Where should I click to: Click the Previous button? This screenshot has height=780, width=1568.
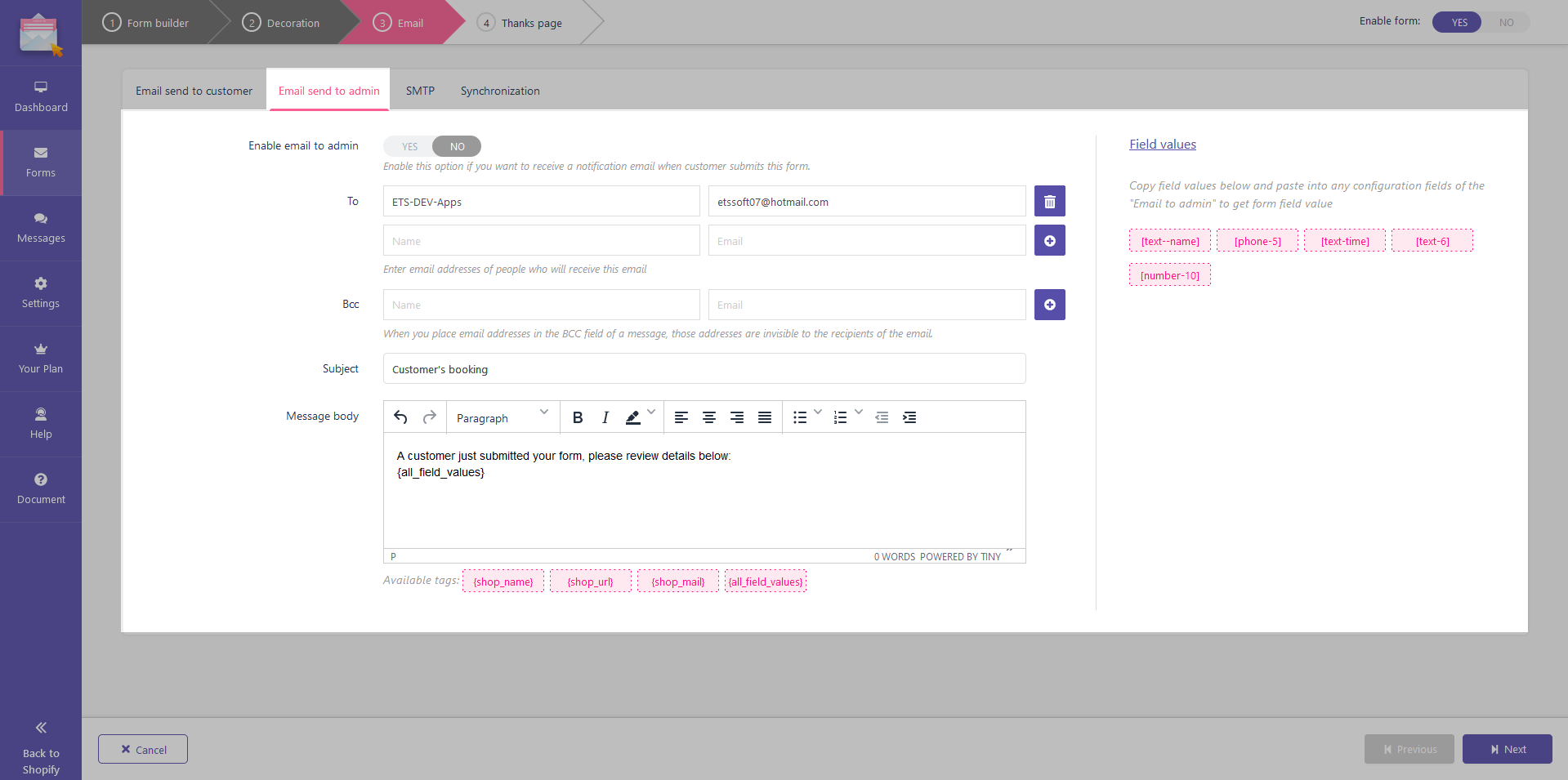point(1409,749)
